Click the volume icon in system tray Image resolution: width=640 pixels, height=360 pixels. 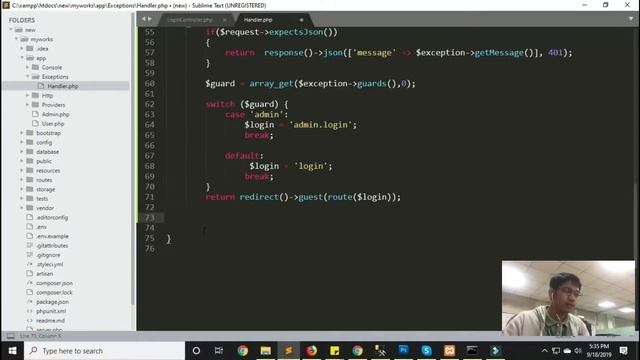click(x=578, y=351)
